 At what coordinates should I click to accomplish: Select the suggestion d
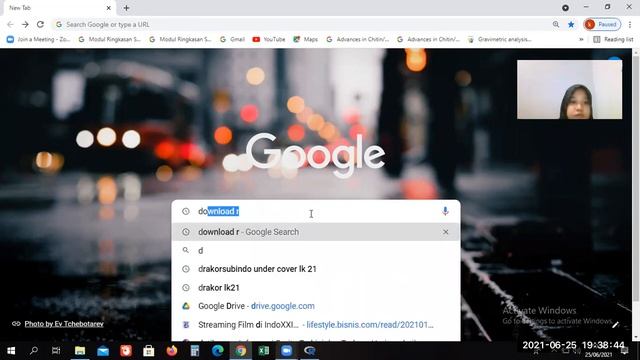[316, 251]
